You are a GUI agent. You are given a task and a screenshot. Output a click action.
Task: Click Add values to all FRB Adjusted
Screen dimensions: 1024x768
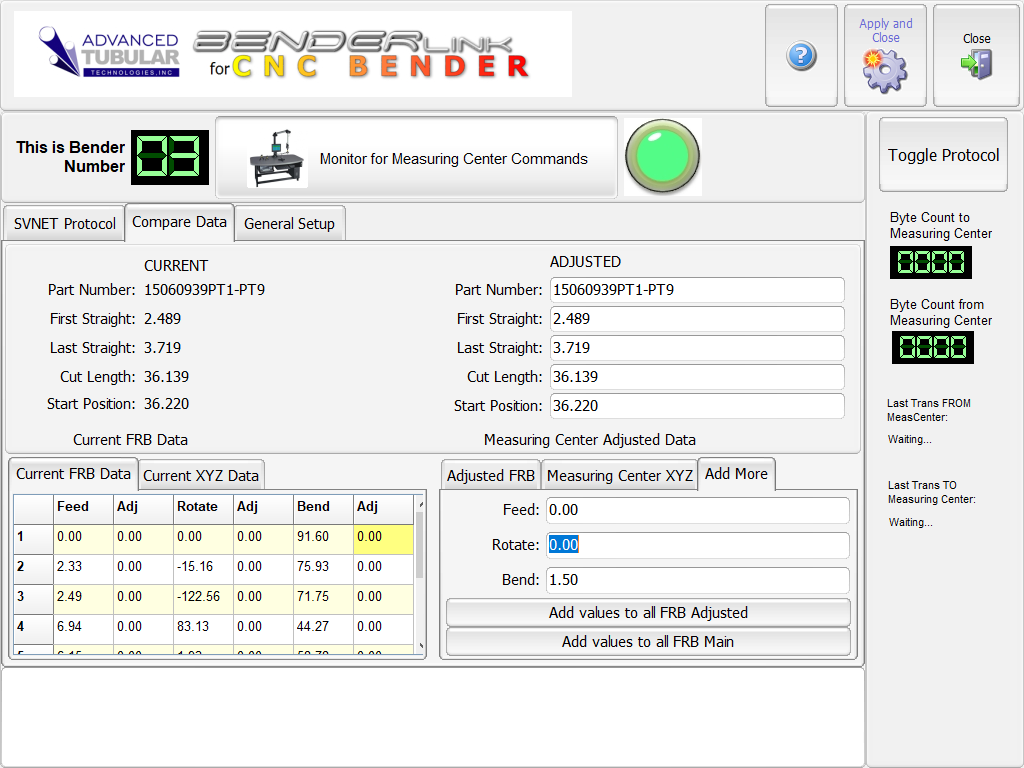648,612
